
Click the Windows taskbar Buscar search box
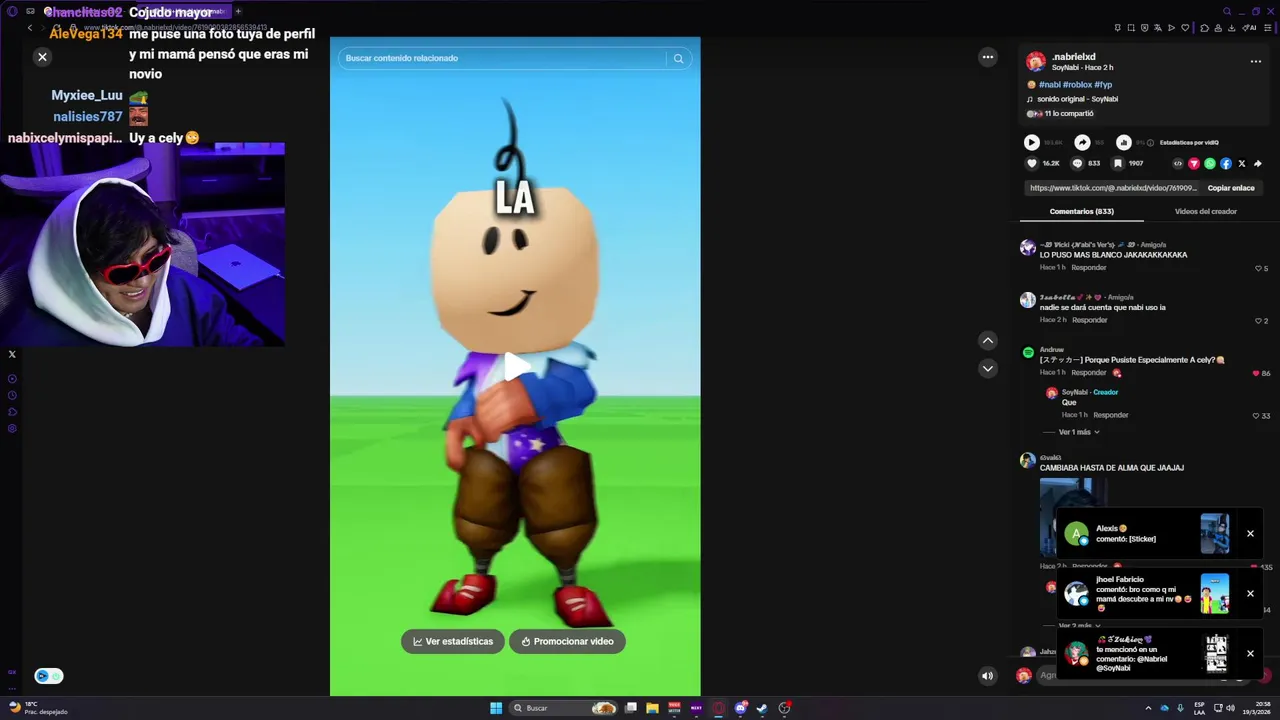(x=563, y=708)
